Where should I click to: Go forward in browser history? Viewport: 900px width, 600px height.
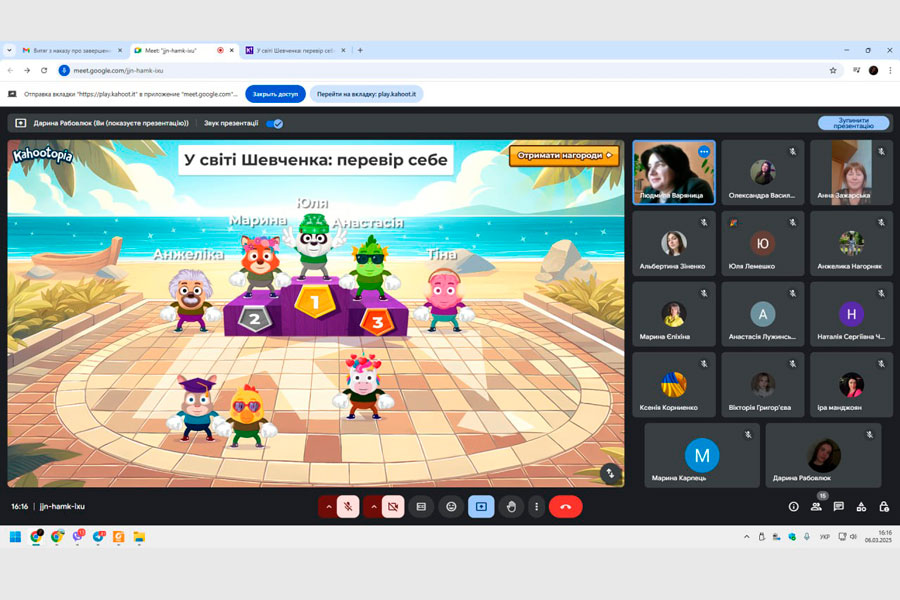coord(27,70)
